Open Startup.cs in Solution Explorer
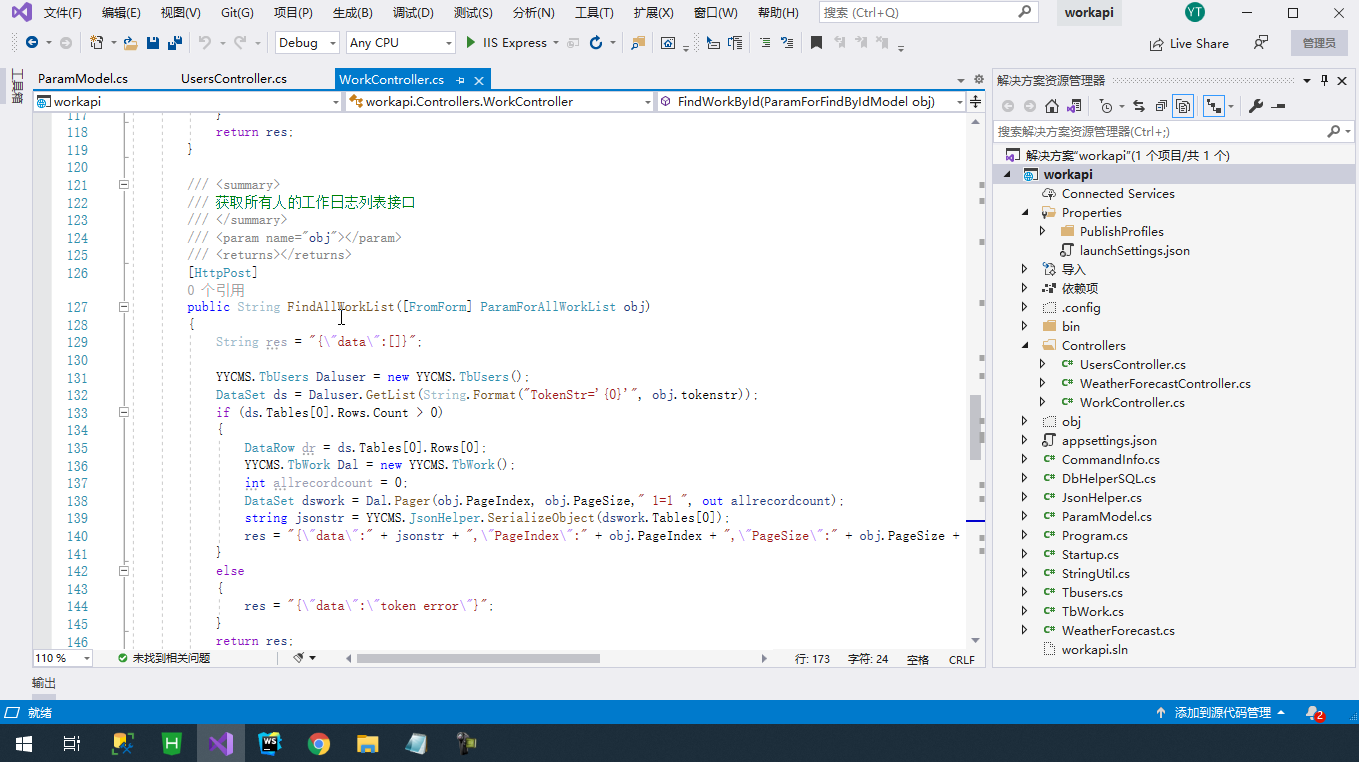The height and width of the screenshot is (762, 1359). tap(1090, 555)
